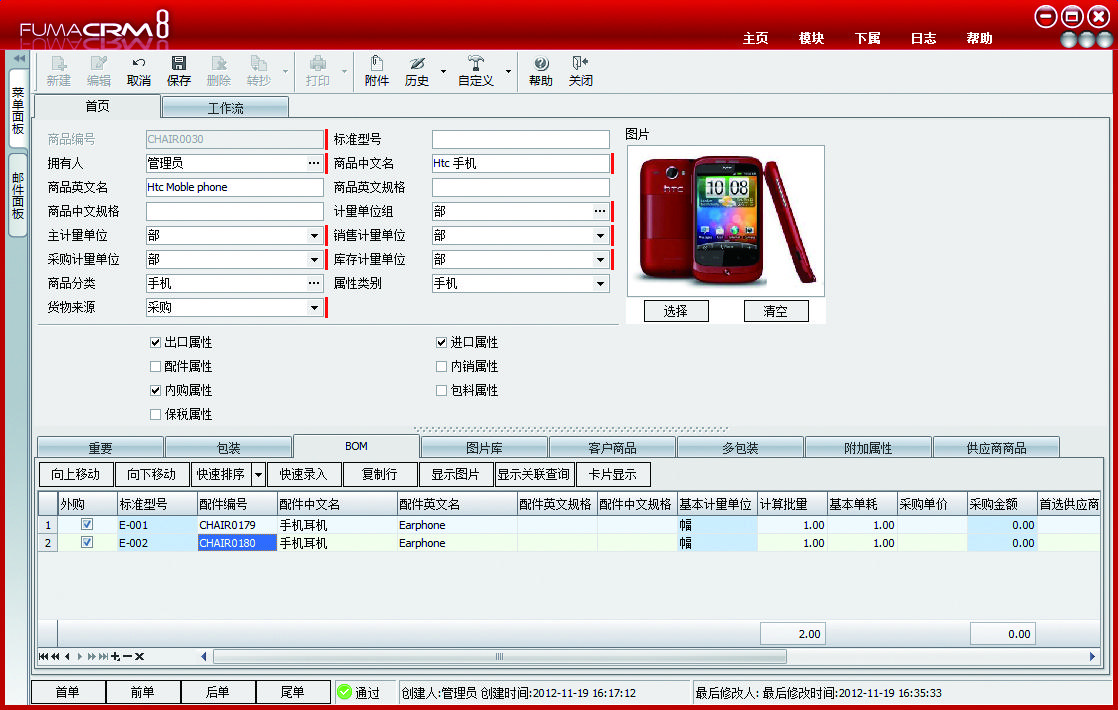The width and height of the screenshot is (1118, 710).
Task: Open the 图片库 sub-tab
Action: click(484, 448)
